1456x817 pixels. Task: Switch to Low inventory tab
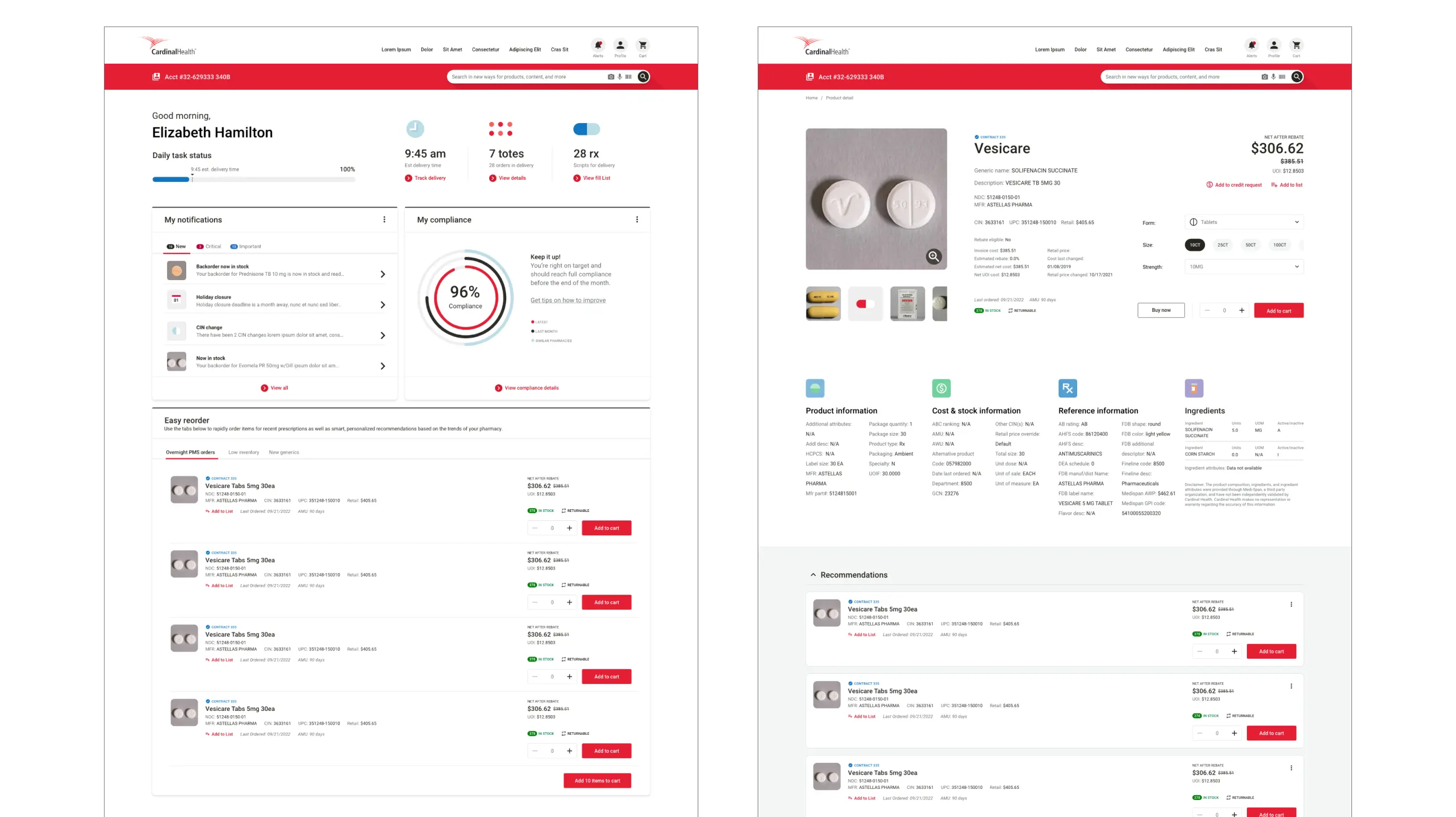pos(244,453)
